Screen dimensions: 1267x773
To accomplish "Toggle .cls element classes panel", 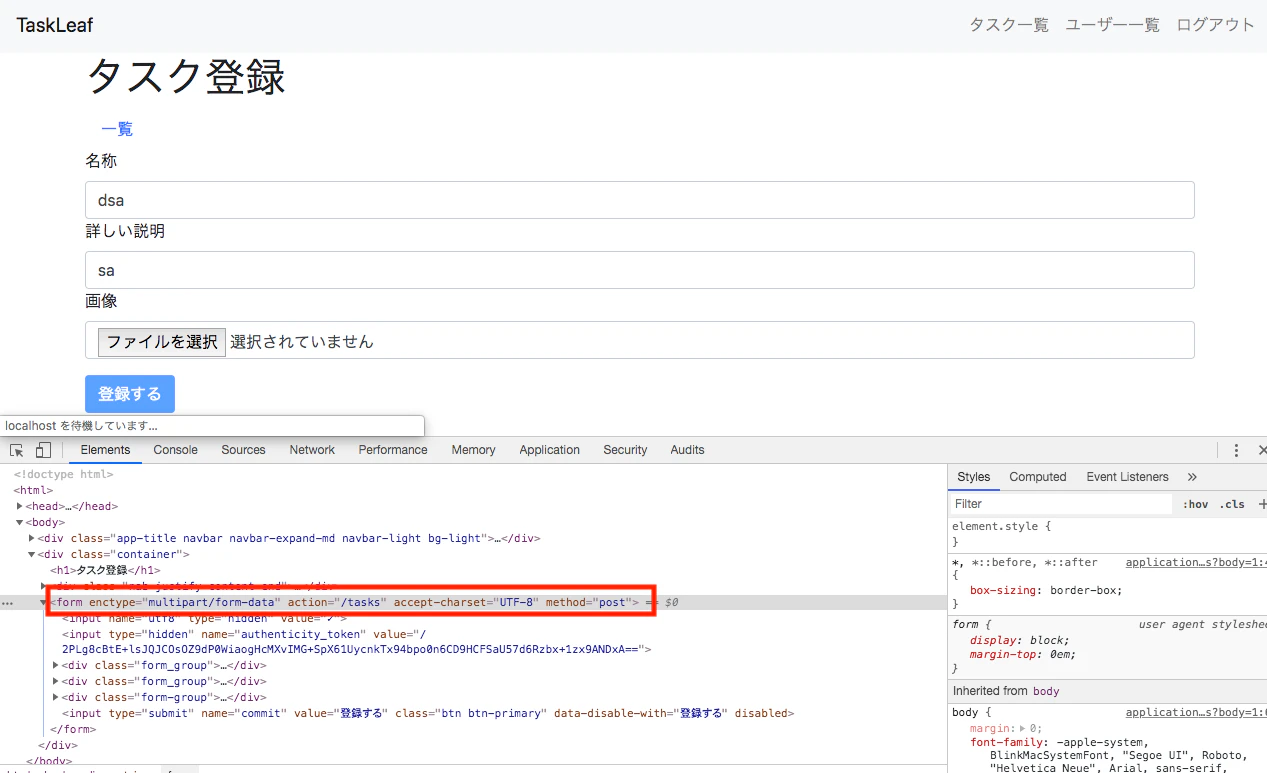I will pyautogui.click(x=1232, y=504).
